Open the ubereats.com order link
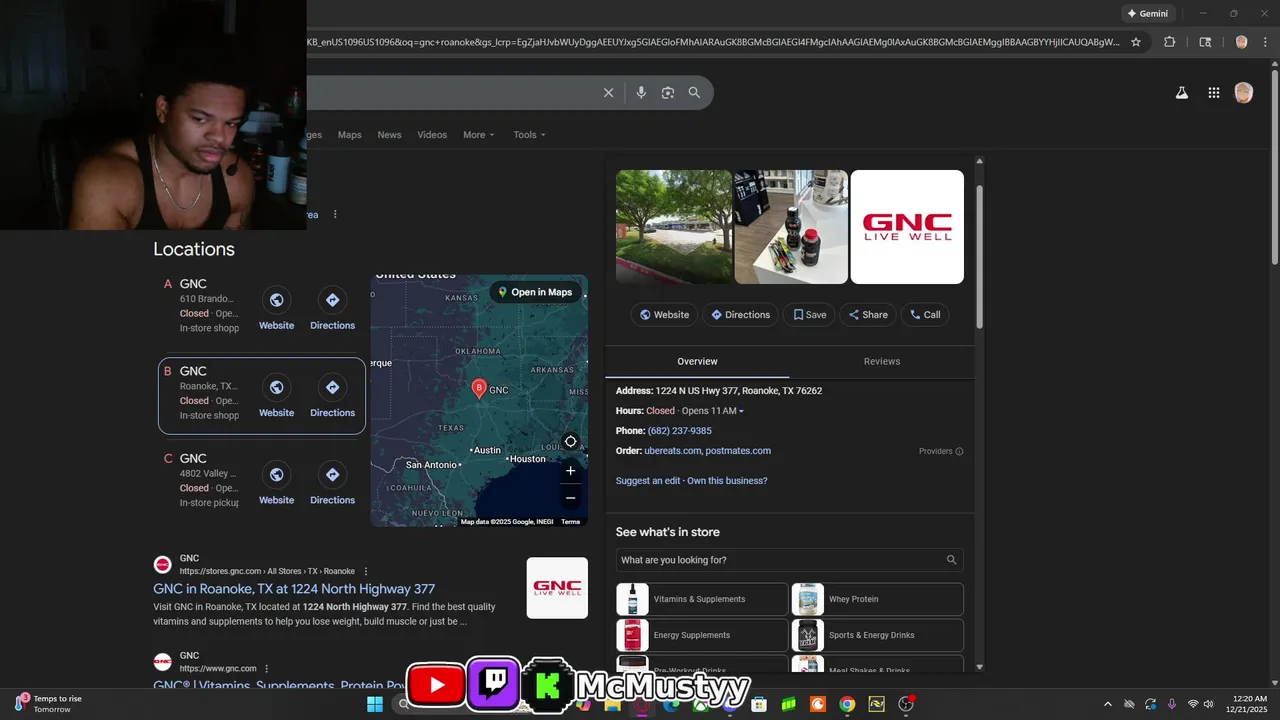The height and width of the screenshot is (720, 1280). [672, 451]
